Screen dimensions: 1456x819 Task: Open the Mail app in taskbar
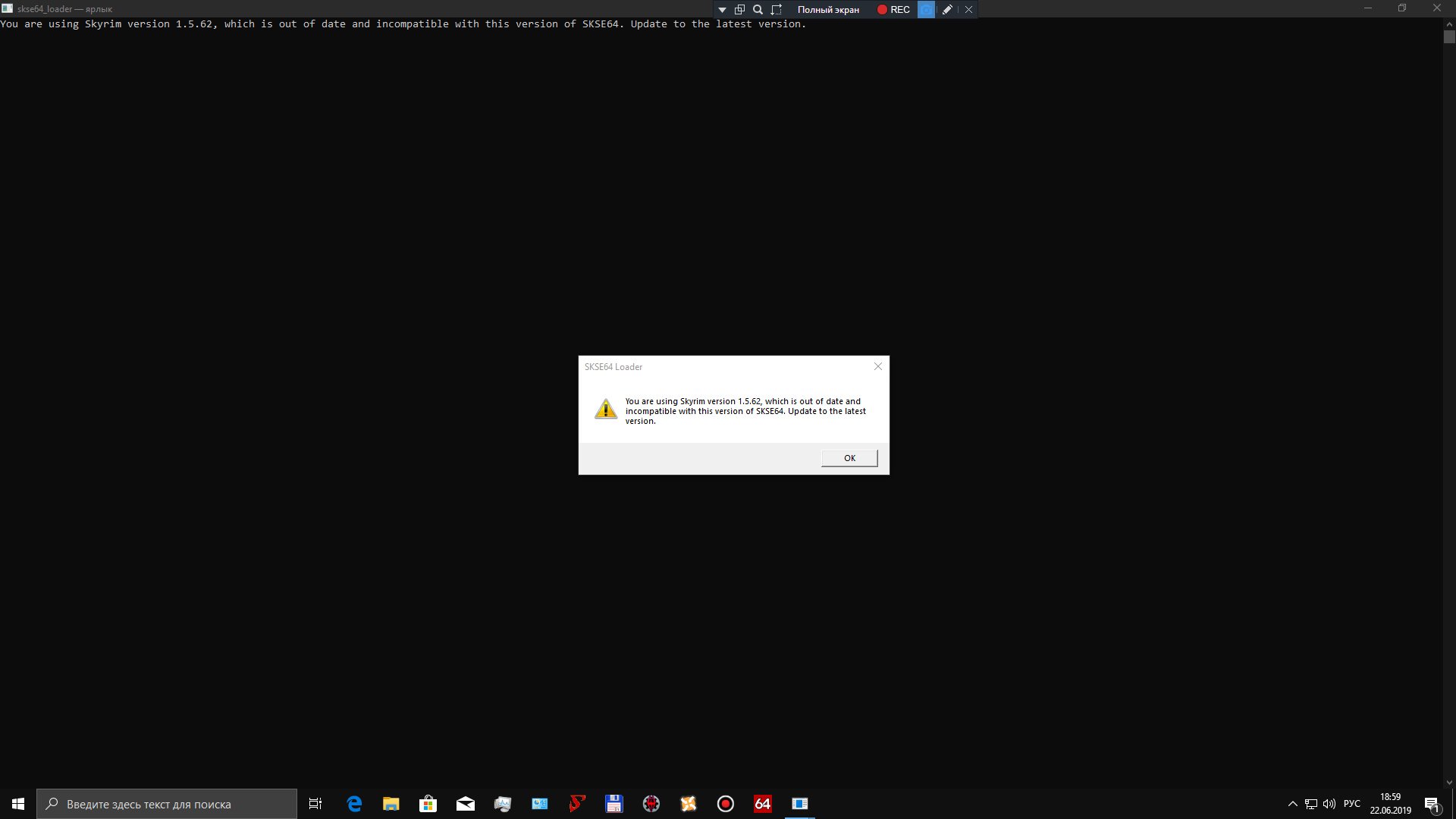466,804
